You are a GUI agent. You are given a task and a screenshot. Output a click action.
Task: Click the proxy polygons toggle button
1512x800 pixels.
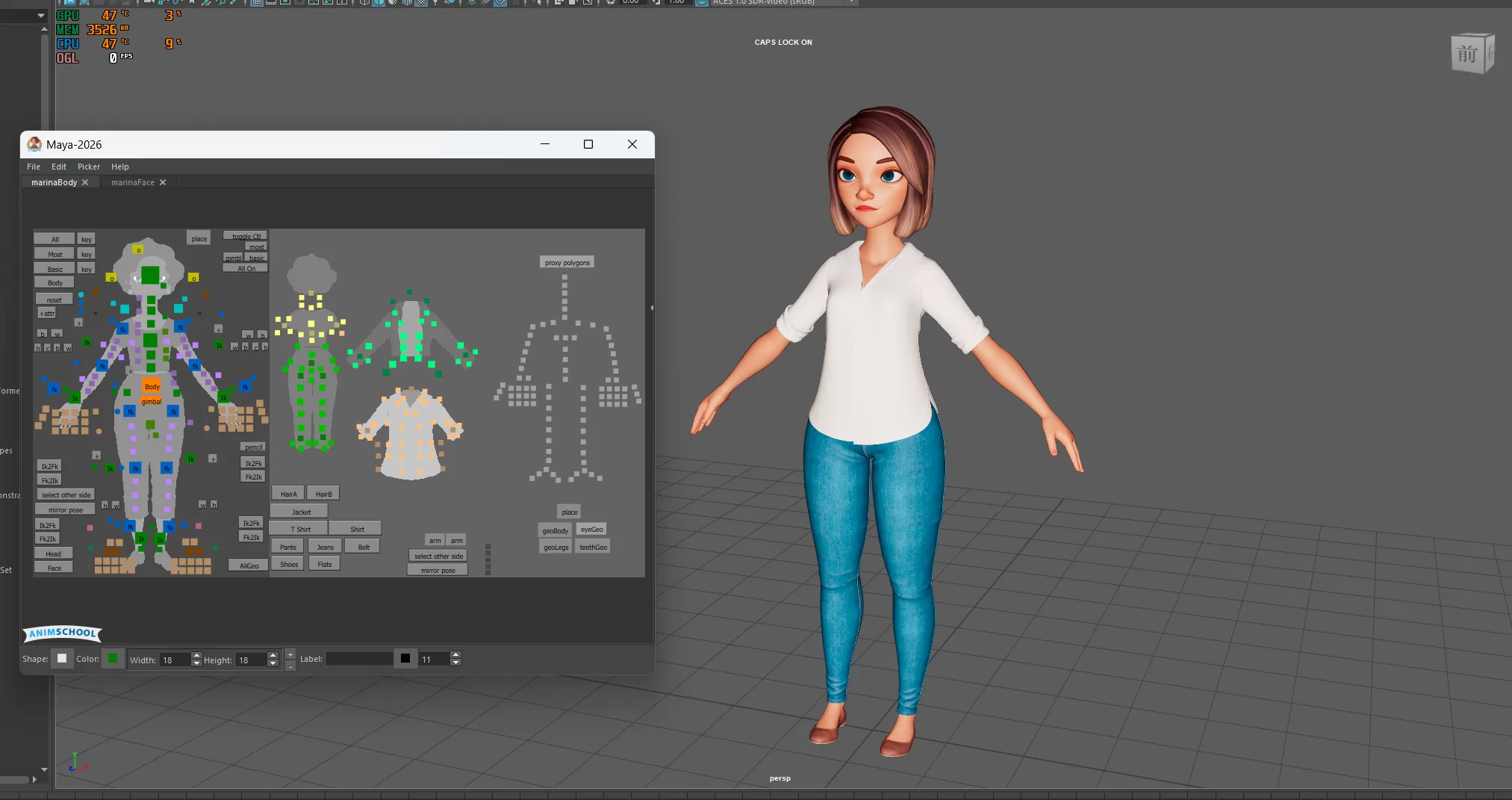click(x=567, y=262)
